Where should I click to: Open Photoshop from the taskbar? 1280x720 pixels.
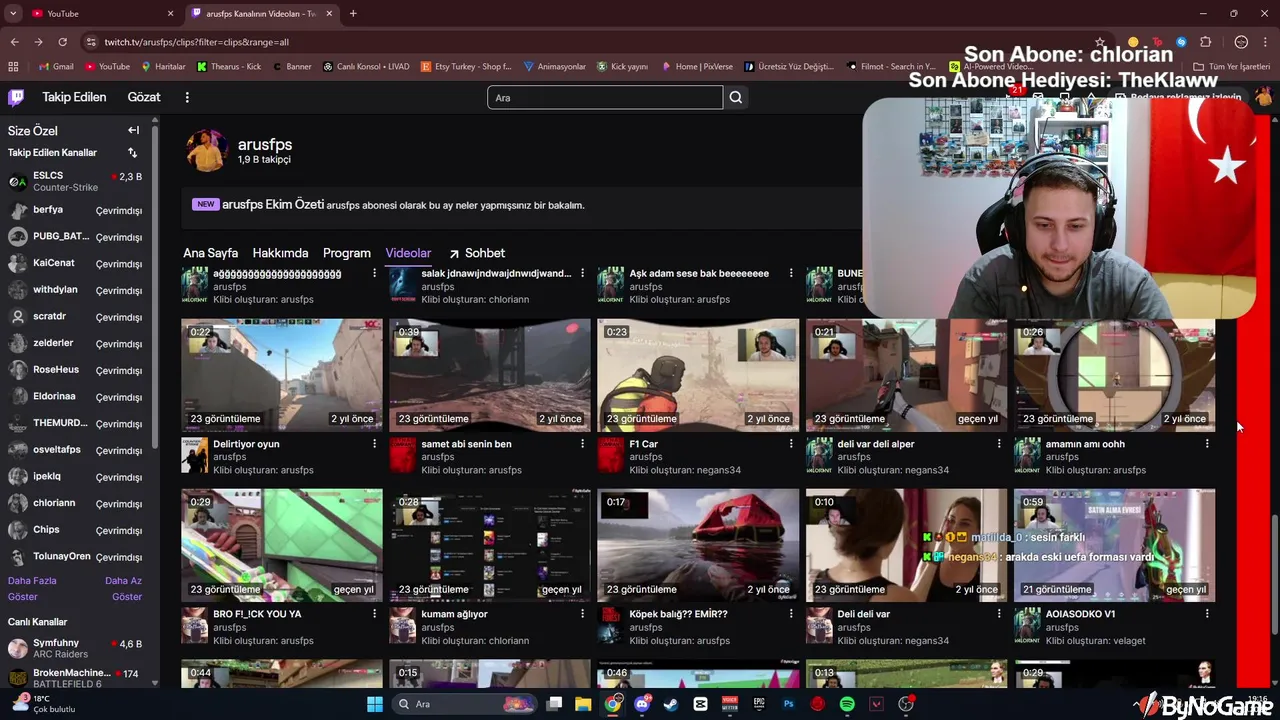click(x=788, y=704)
